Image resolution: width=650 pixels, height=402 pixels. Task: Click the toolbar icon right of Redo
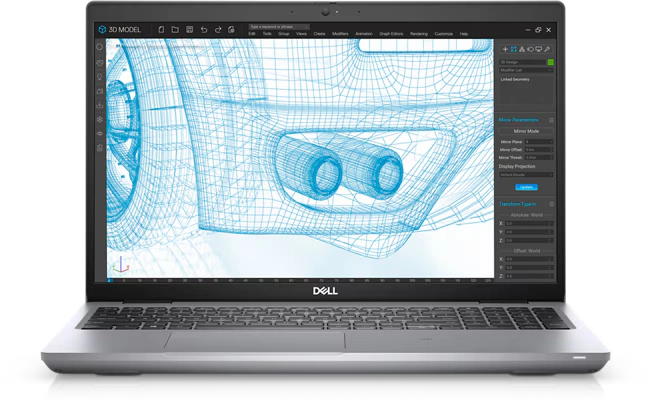pyautogui.click(x=231, y=29)
